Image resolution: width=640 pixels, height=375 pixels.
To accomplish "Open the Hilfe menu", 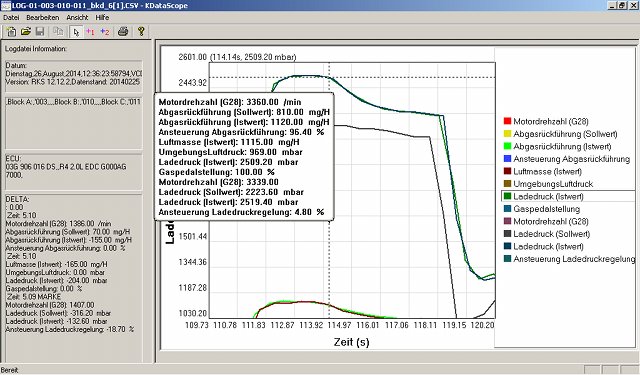I will 102,18.
